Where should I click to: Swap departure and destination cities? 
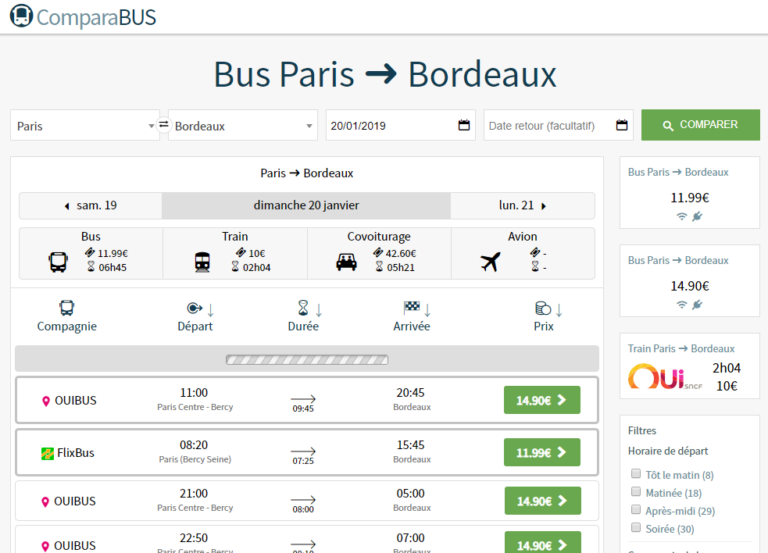(x=164, y=125)
